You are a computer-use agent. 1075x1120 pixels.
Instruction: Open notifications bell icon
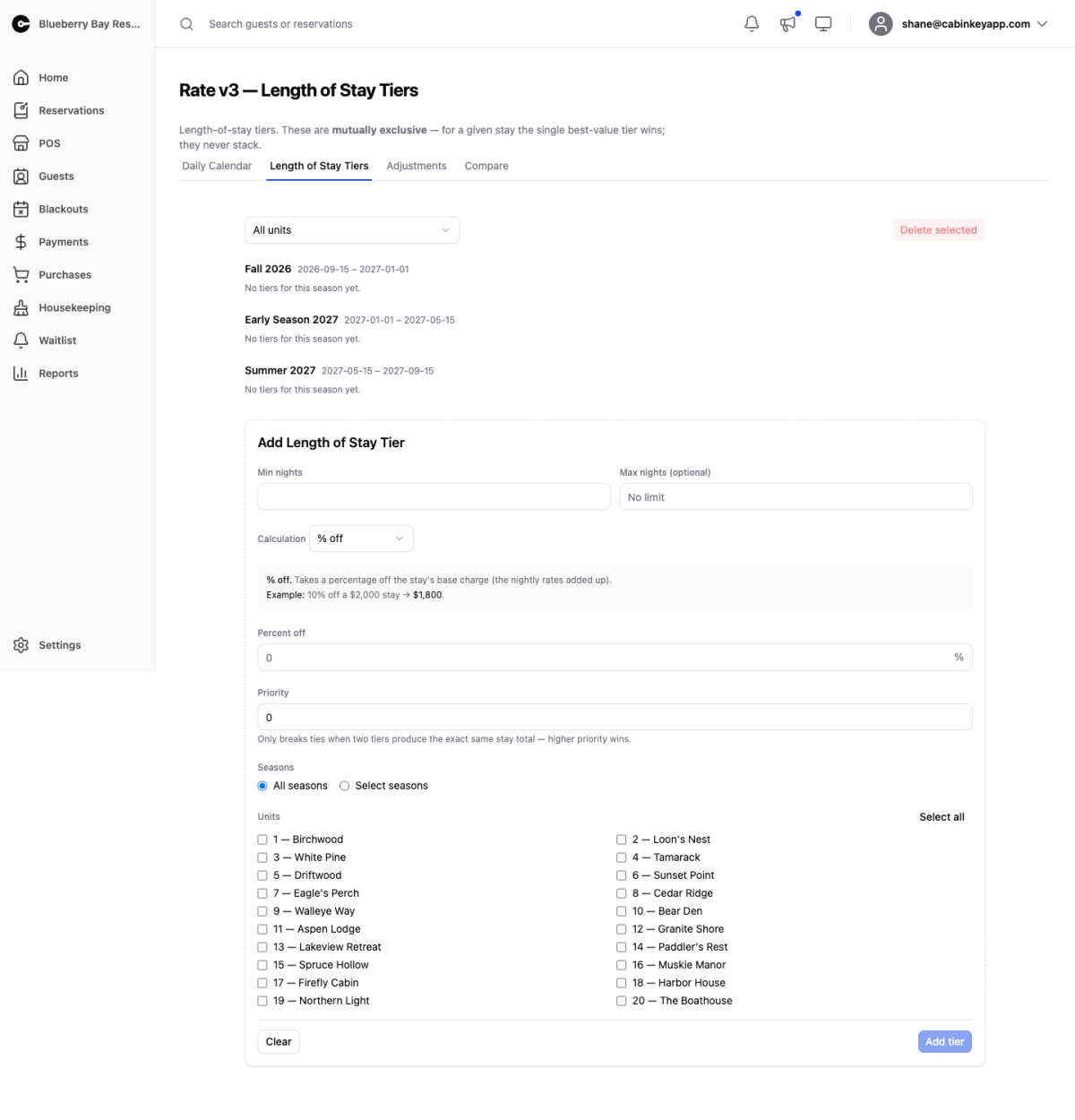(x=752, y=24)
